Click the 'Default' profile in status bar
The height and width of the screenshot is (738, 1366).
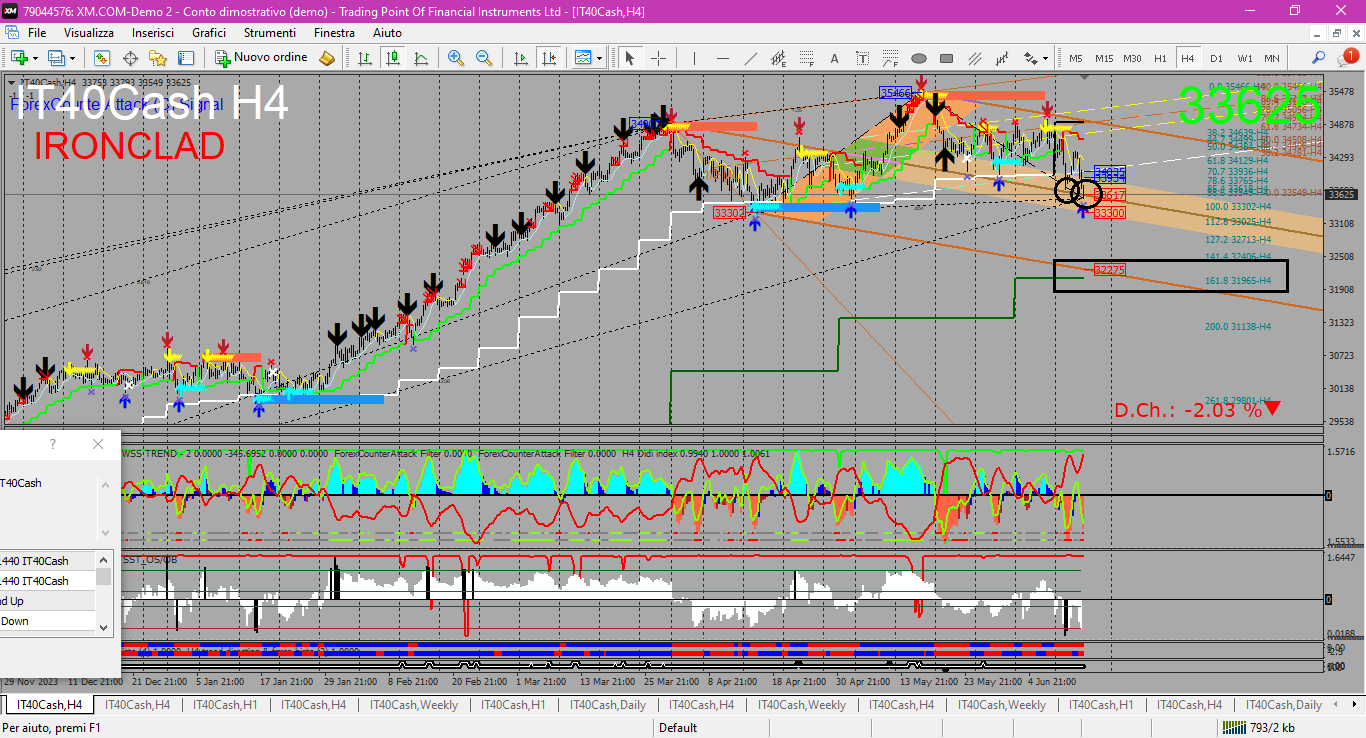coord(678,728)
